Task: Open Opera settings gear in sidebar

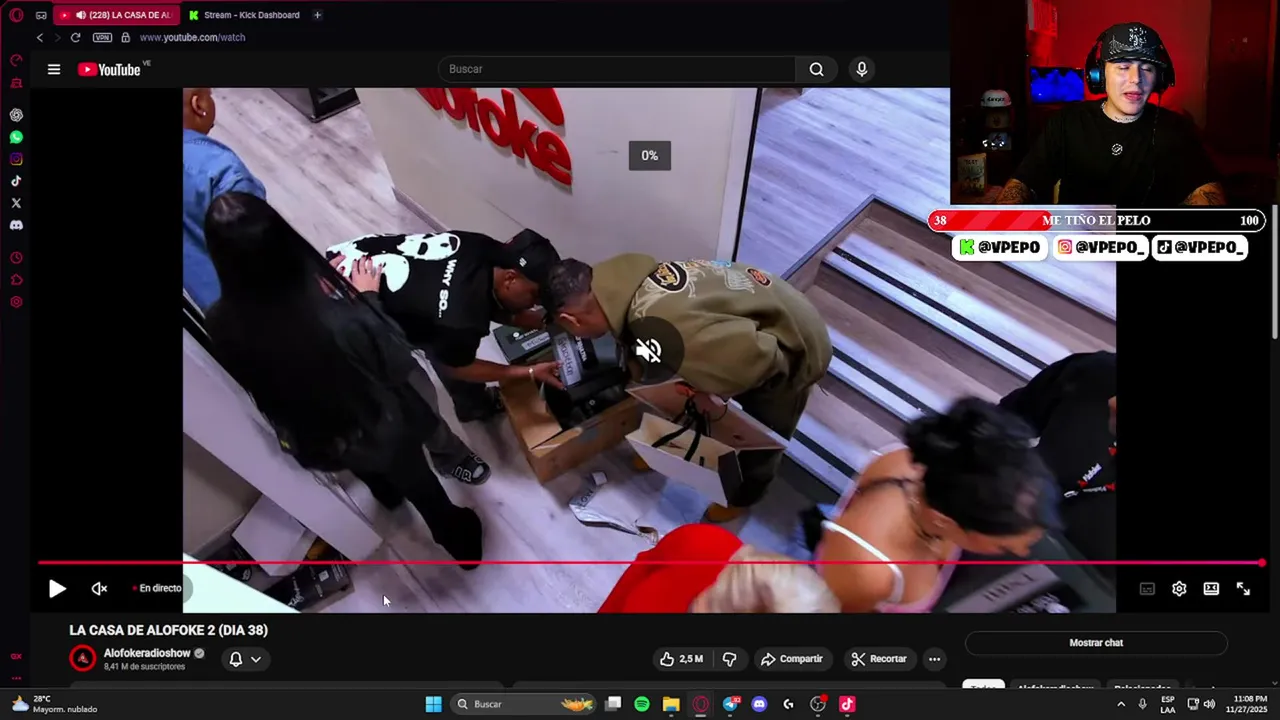Action: [16, 302]
